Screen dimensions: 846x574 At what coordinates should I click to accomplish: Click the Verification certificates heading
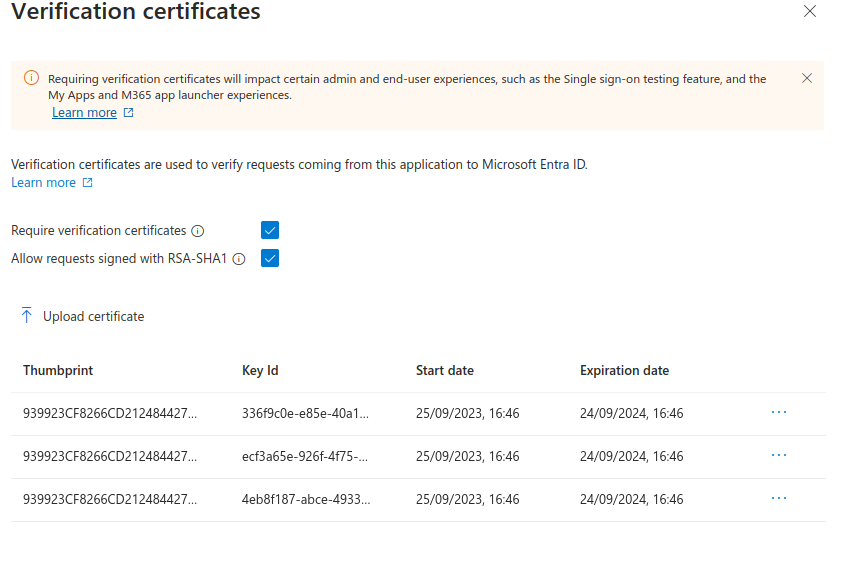tap(136, 11)
